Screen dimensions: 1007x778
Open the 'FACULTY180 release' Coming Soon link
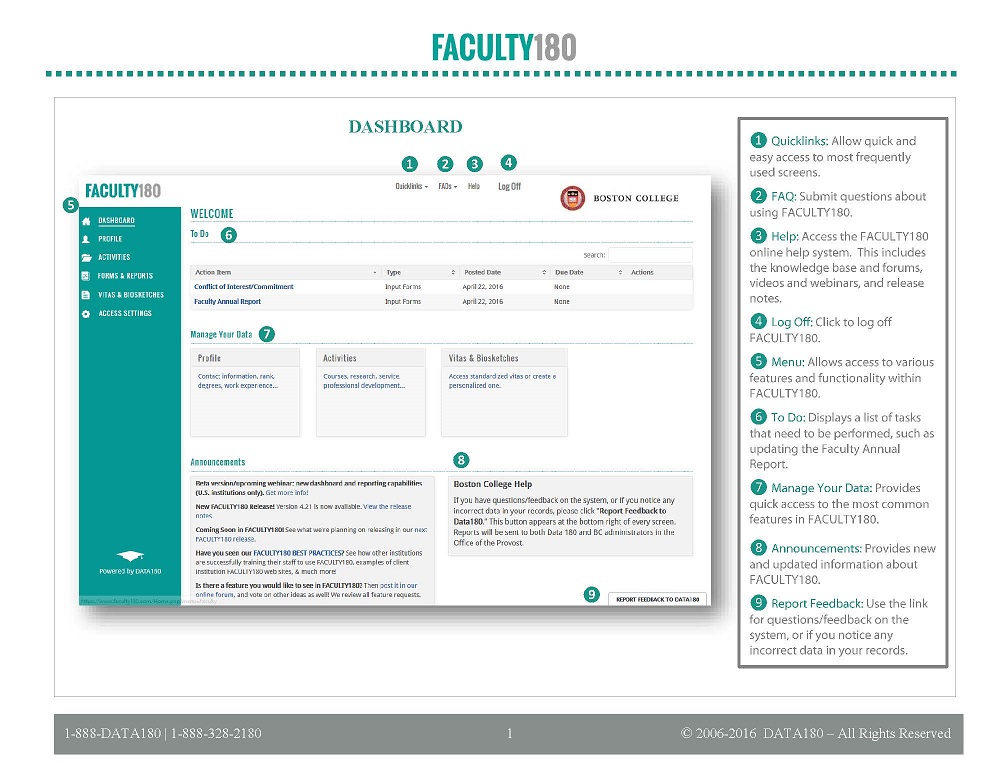[225, 539]
